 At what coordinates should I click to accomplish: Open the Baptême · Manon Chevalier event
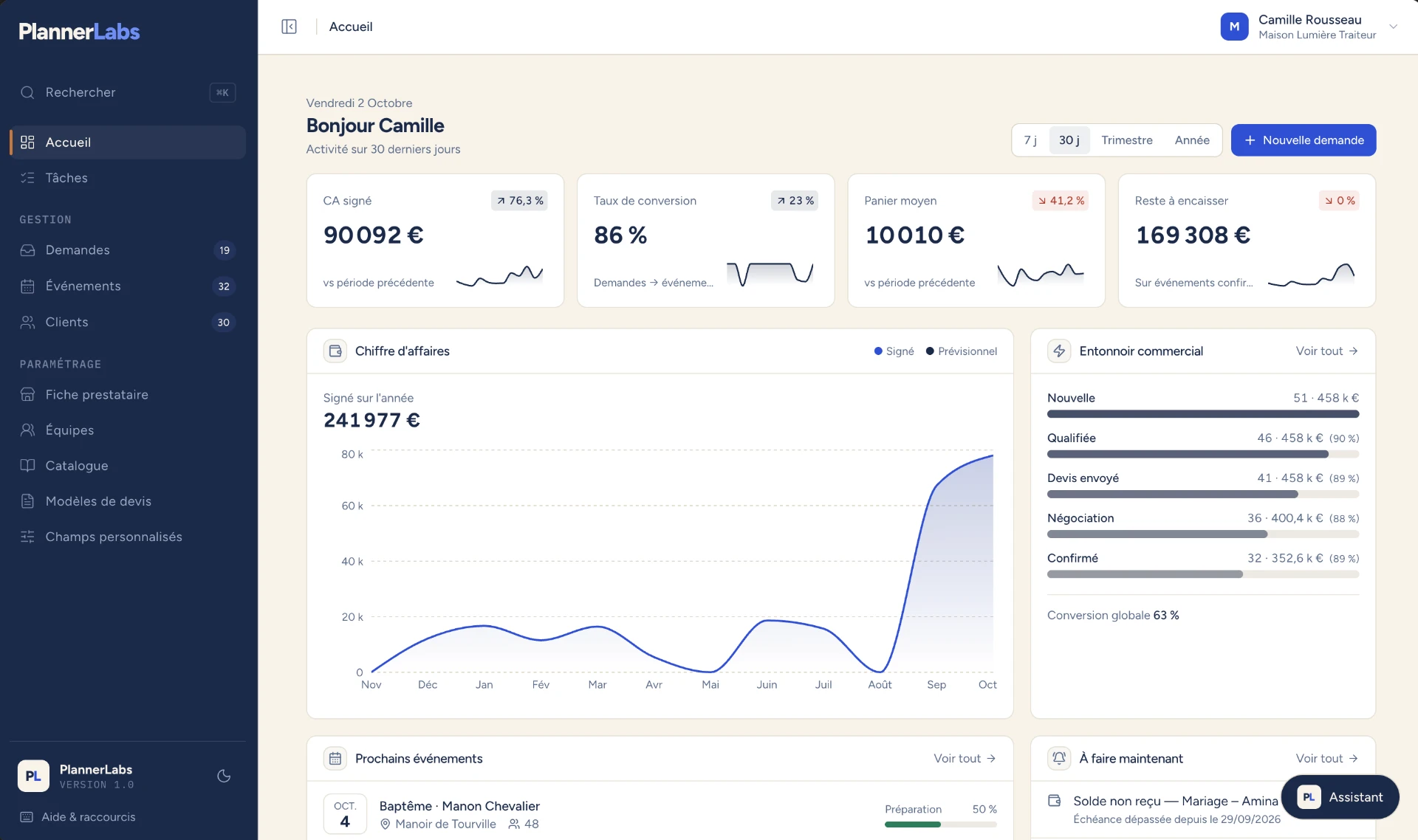coord(660,811)
